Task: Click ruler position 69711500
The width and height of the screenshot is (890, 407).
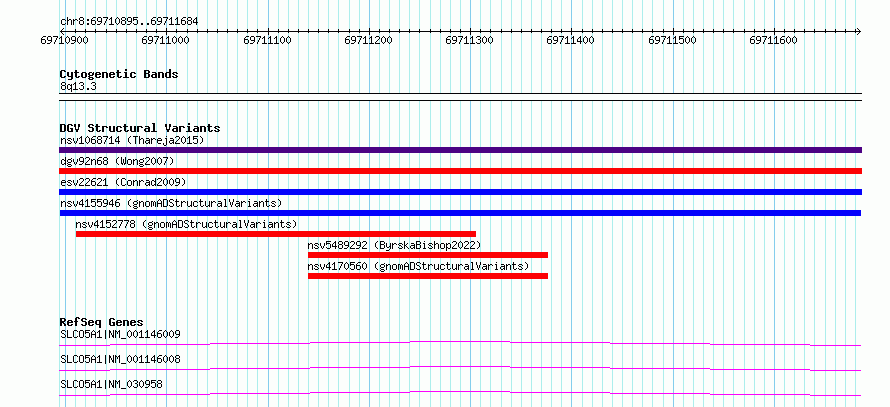Action: (673, 40)
